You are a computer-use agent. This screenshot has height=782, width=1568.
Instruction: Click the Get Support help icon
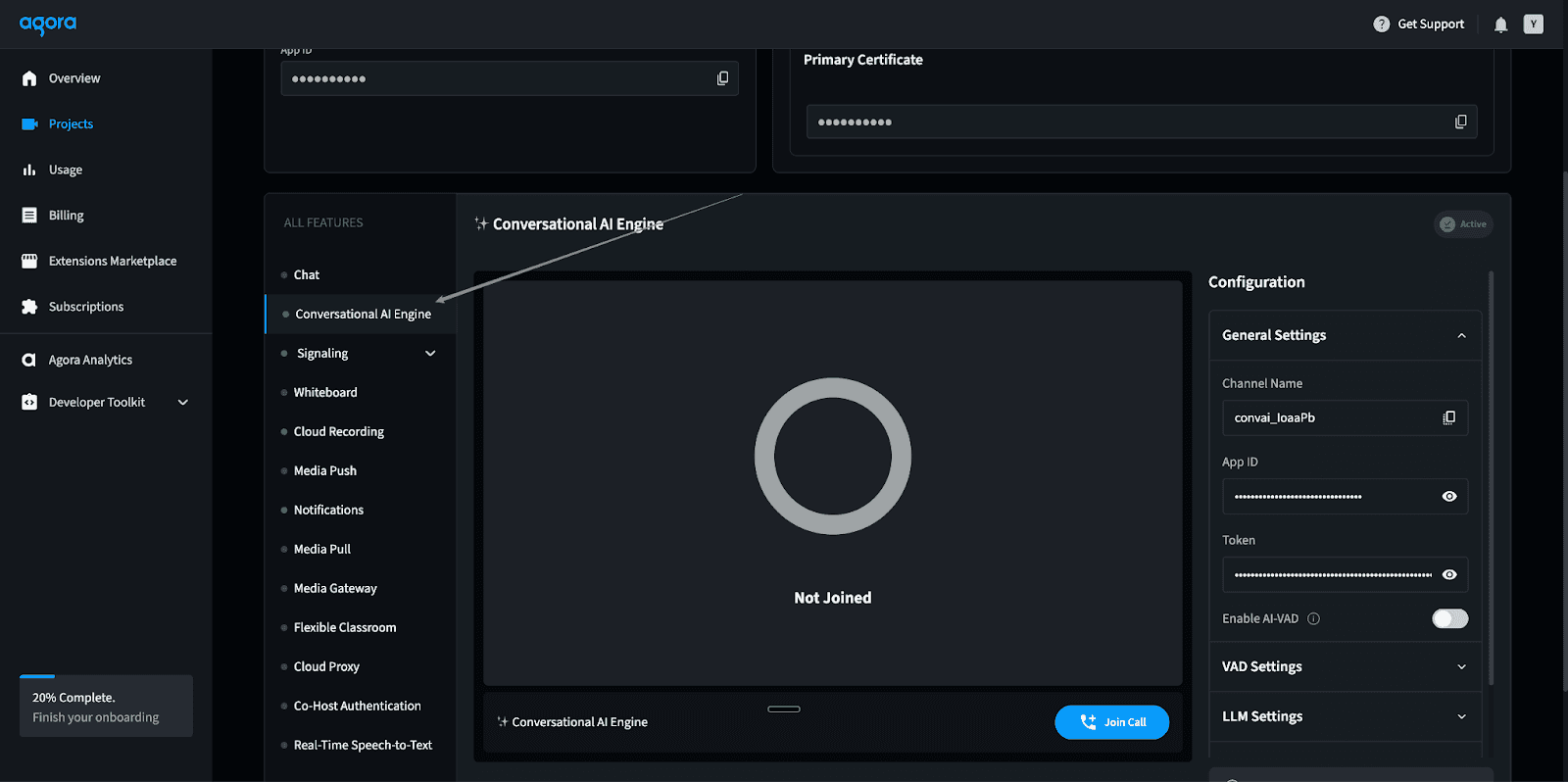1381,24
